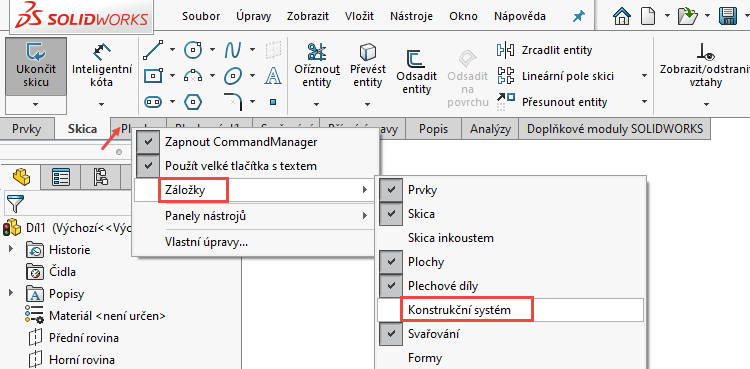The width and height of the screenshot is (750, 369).
Task: Select the Line sketch tool
Action: click(154, 49)
